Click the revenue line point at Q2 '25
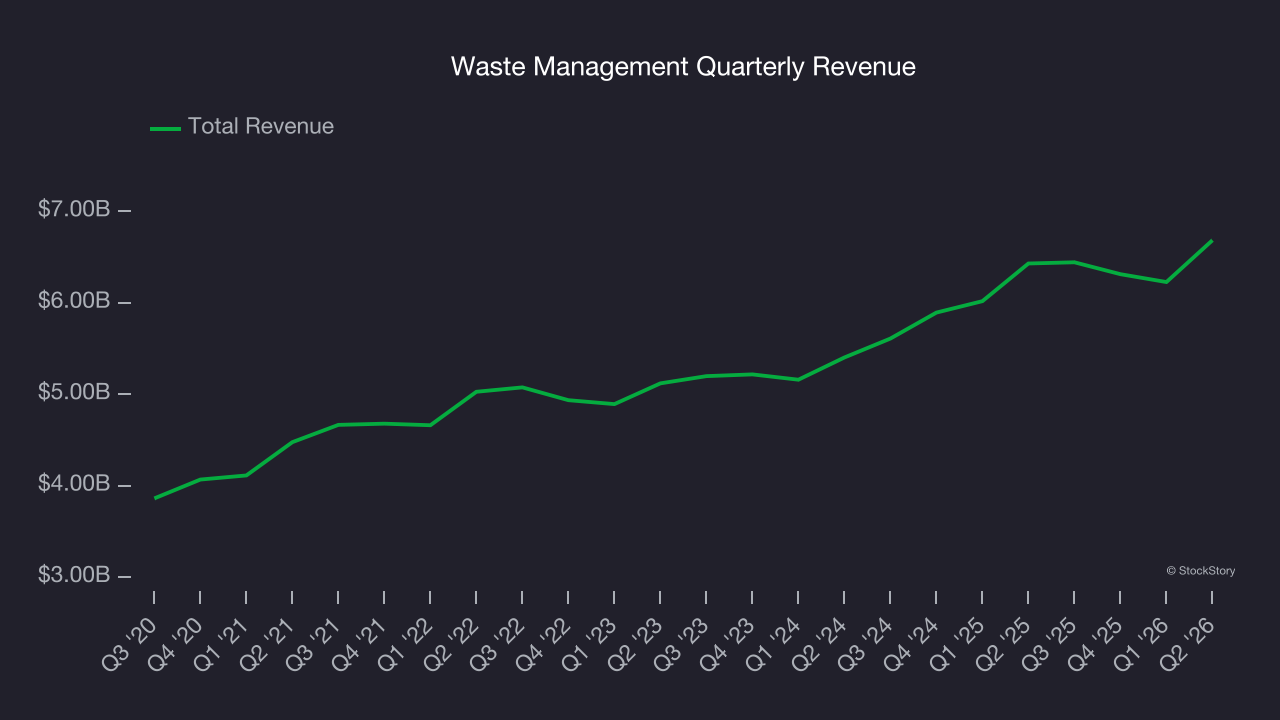Image resolution: width=1280 pixels, height=720 pixels. tap(1028, 263)
